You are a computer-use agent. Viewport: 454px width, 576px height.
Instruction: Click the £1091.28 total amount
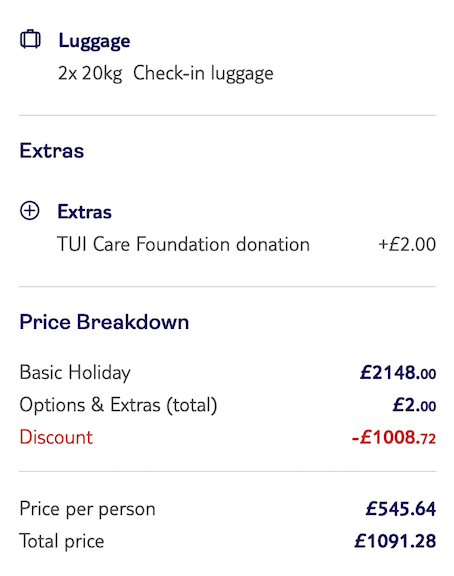pyautogui.click(x=395, y=541)
